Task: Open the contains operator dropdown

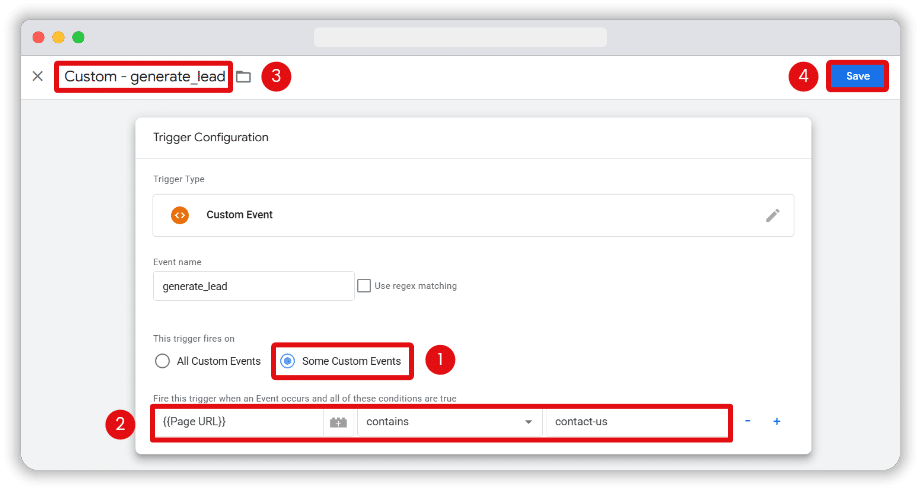Action: click(x=449, y=422)
